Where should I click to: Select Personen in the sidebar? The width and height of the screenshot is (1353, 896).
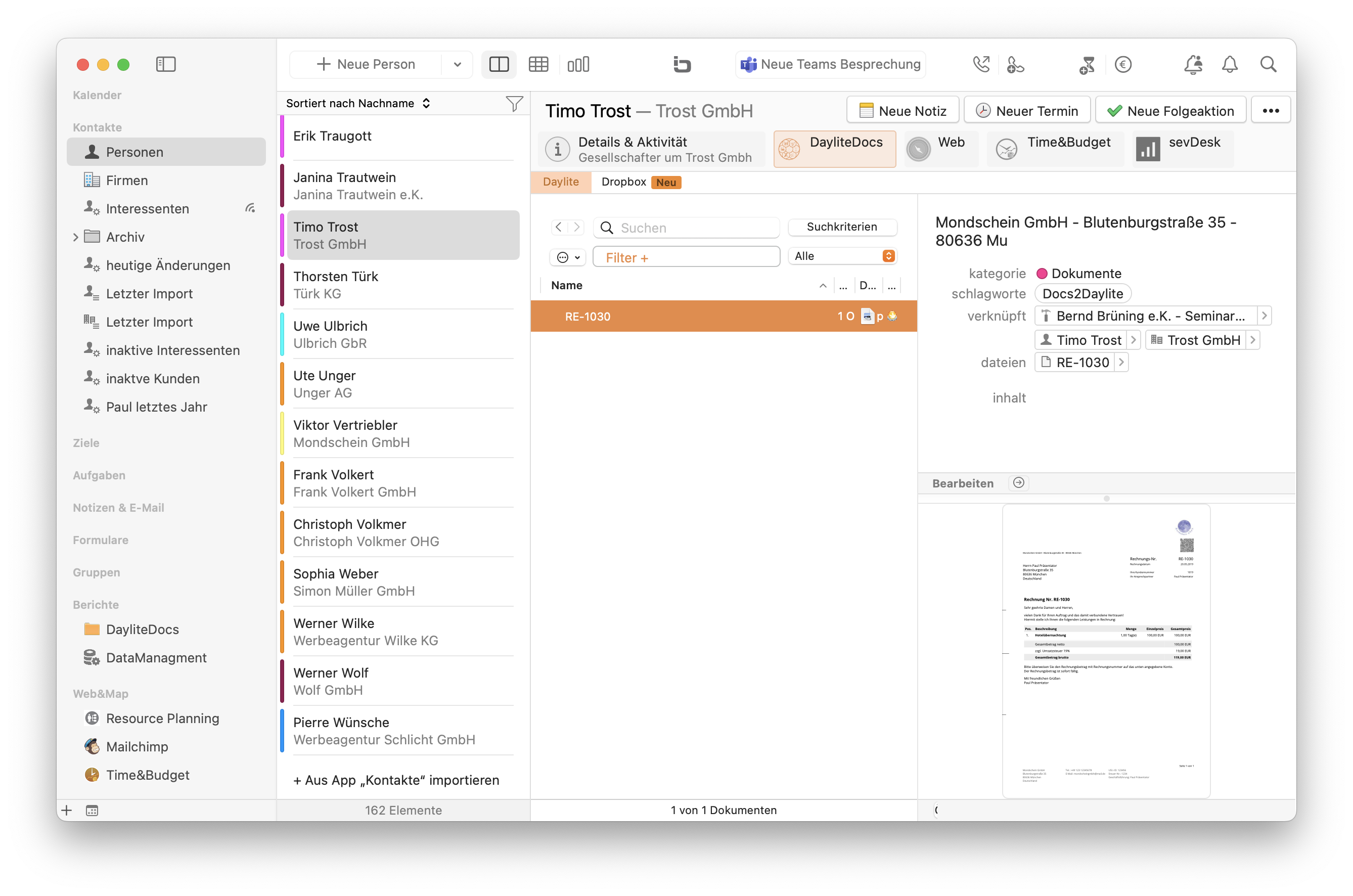pyautogui.click(x=166, y=152)
